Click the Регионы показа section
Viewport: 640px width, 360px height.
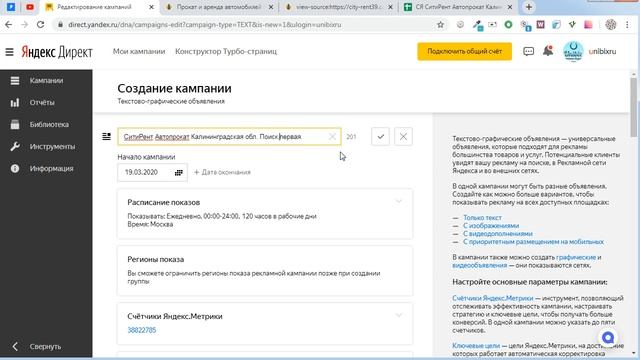click(264, 270)
